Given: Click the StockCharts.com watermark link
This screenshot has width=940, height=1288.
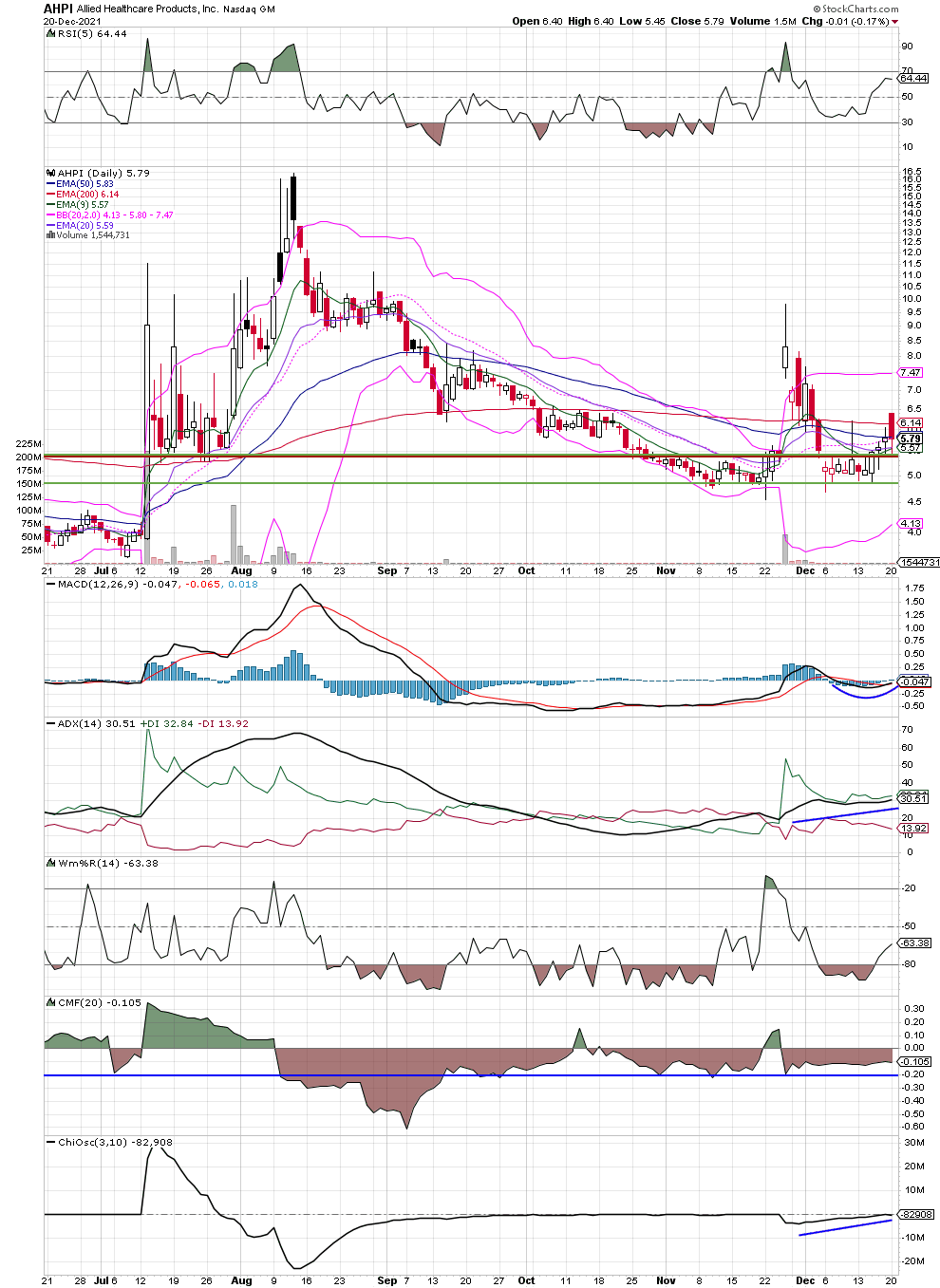Looking at the screenshot, I should (856, 9).
